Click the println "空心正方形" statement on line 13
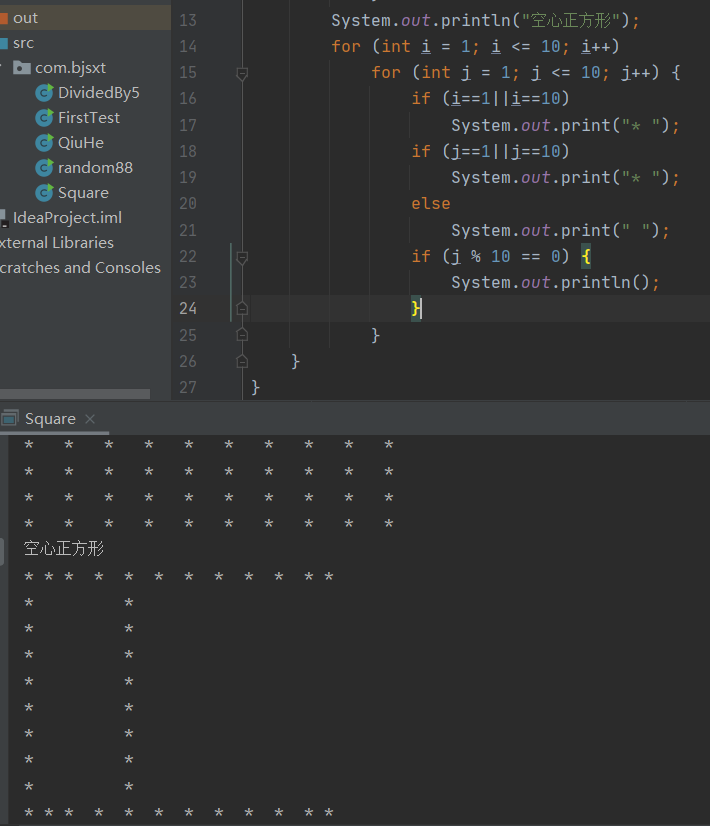Image resolution: width=710 pixels, height=826 pixels. [x=485, y=21]
